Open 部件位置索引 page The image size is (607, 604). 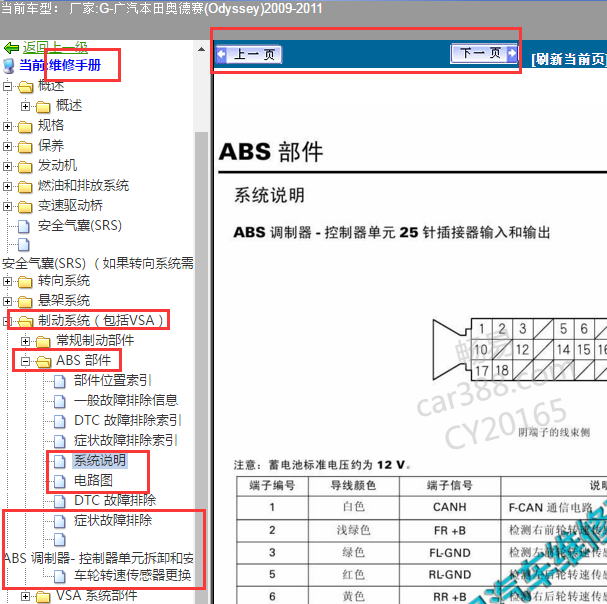113,380
